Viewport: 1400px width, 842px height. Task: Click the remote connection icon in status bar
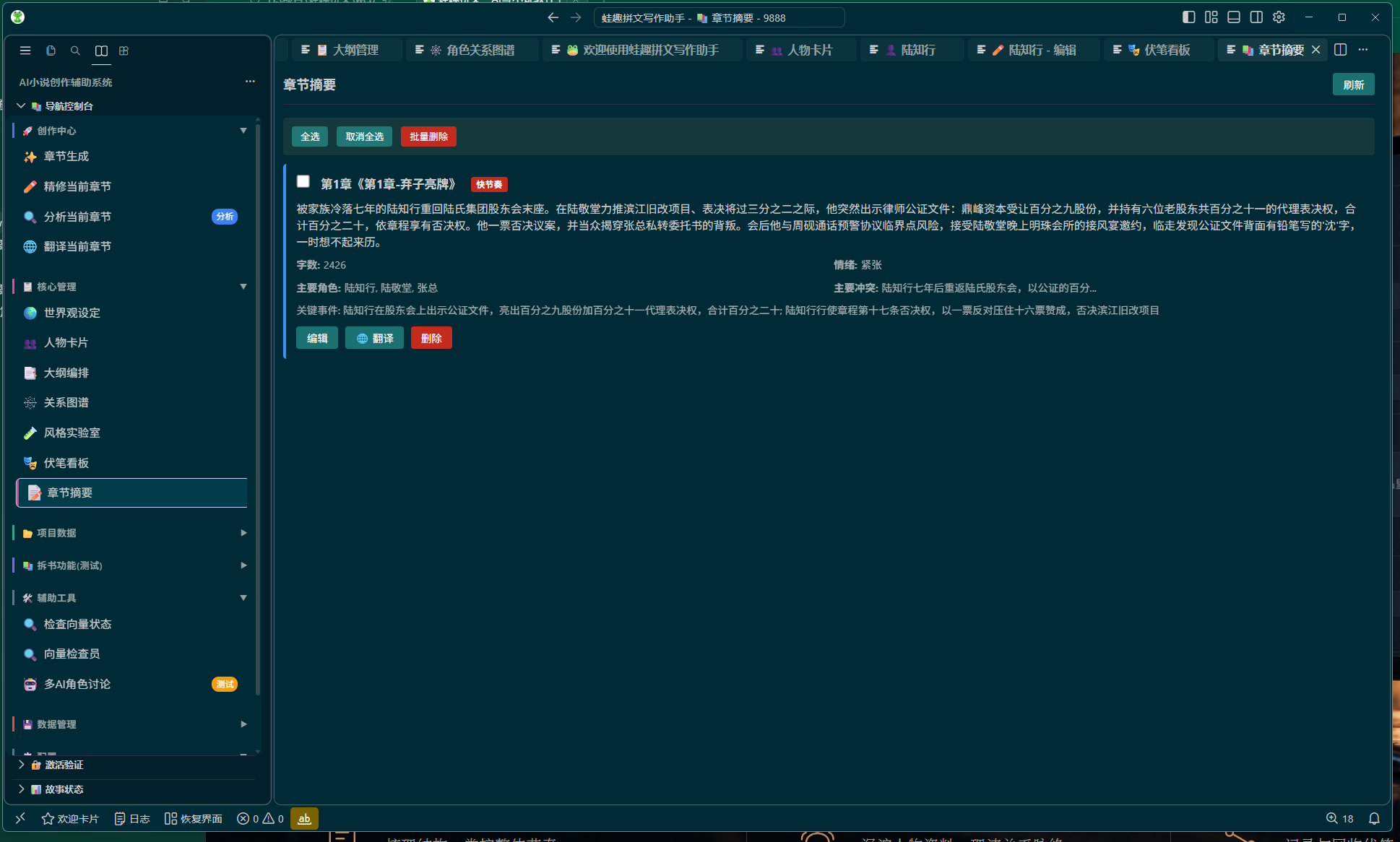tap(20, 818)
